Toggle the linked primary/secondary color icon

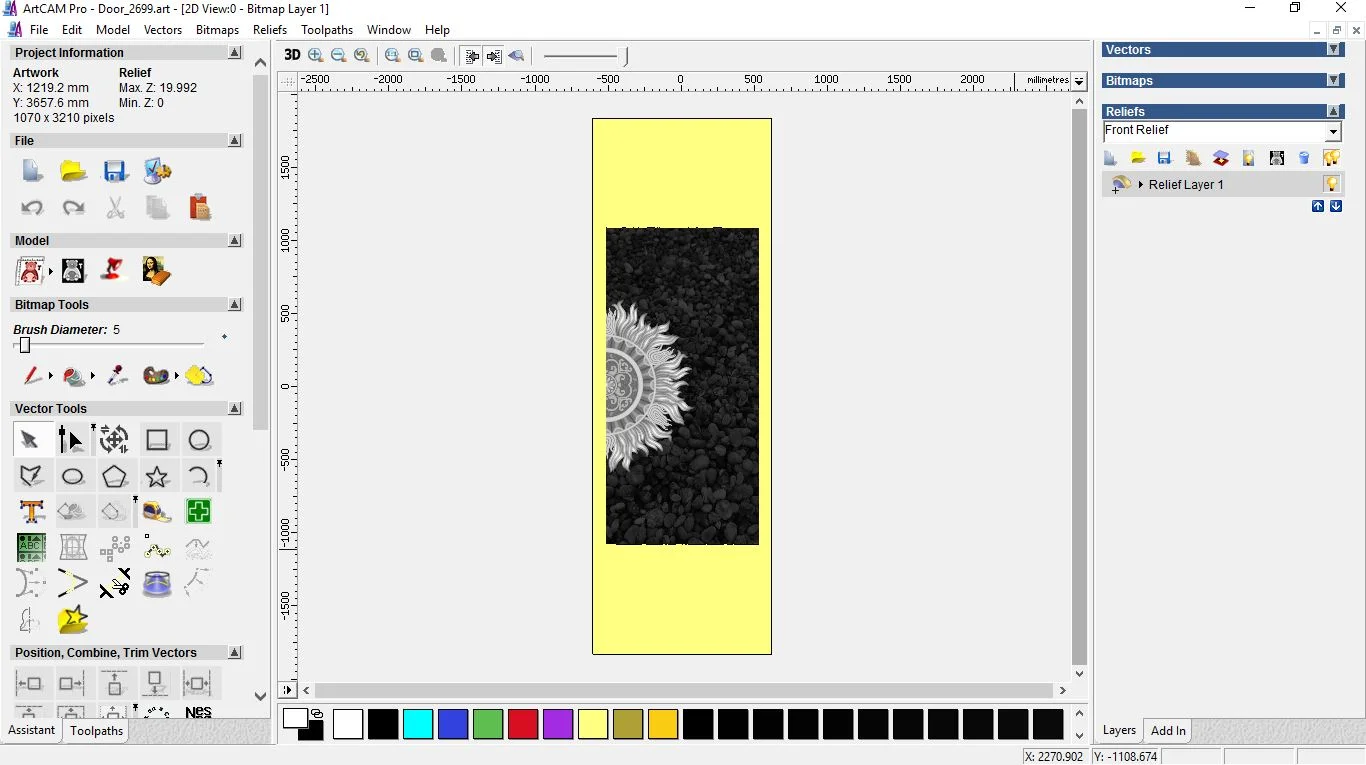pyautogui.click(x=317, y=713)
